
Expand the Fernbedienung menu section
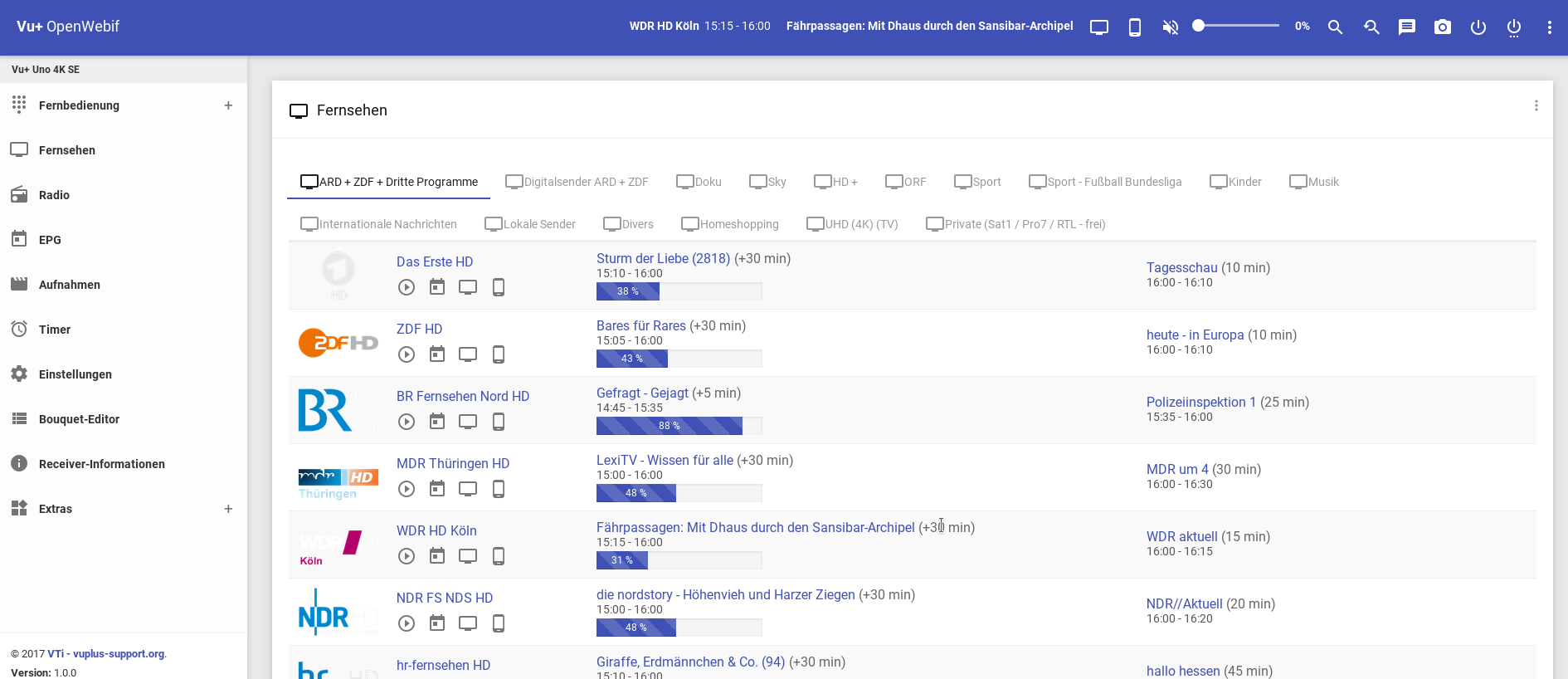point(228,105)
